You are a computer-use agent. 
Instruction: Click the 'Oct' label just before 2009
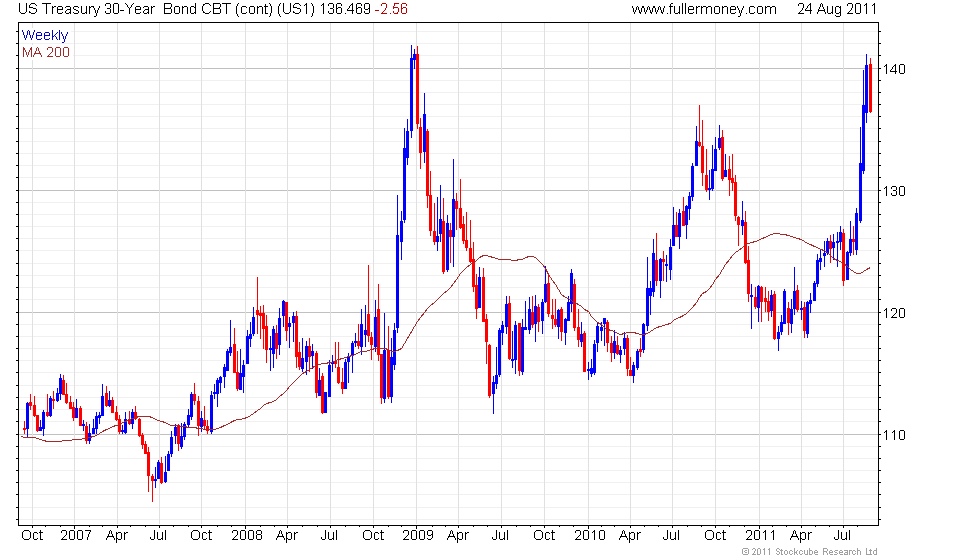pyautogui.click(x=373, y=536)
